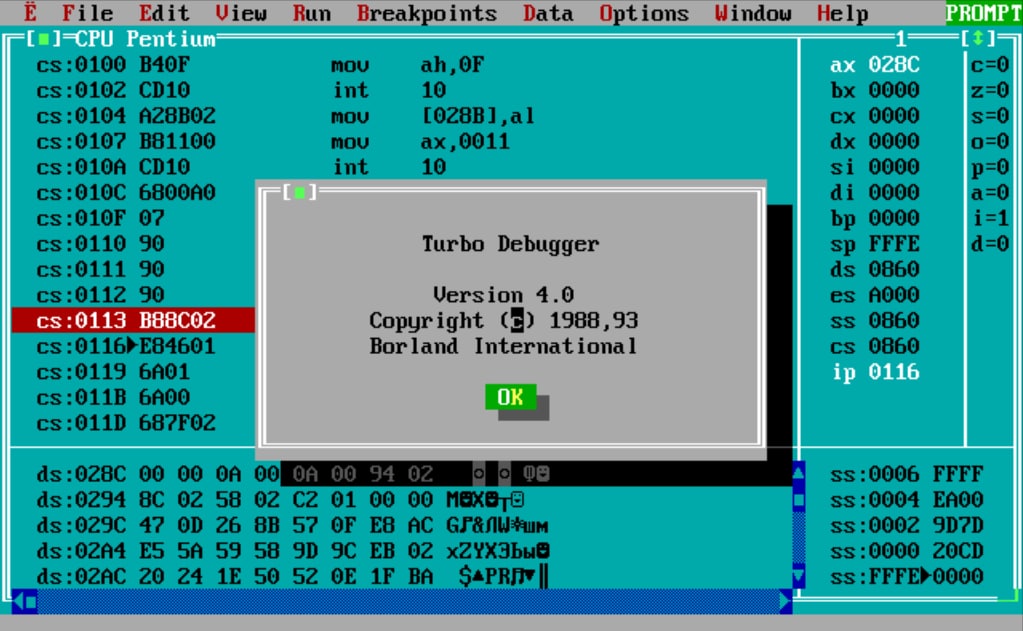
Task: Click the memory dump scrollbar down arrow
Action: coord(799,576)
